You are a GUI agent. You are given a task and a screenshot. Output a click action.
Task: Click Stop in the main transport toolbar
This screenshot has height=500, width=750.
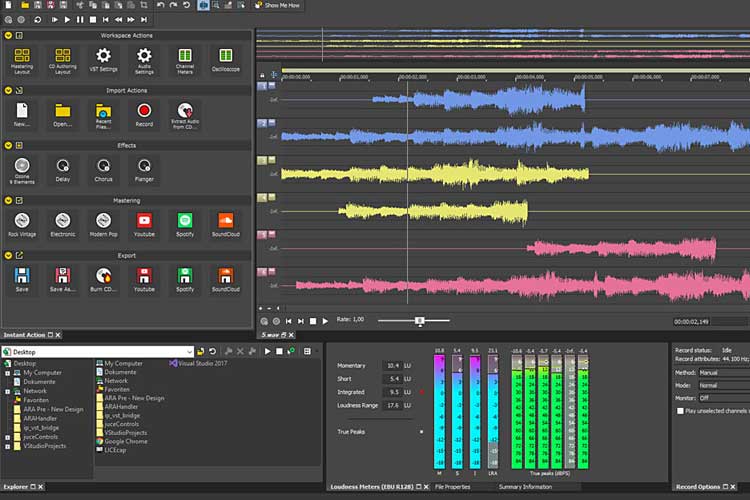(x=93, y=20)
